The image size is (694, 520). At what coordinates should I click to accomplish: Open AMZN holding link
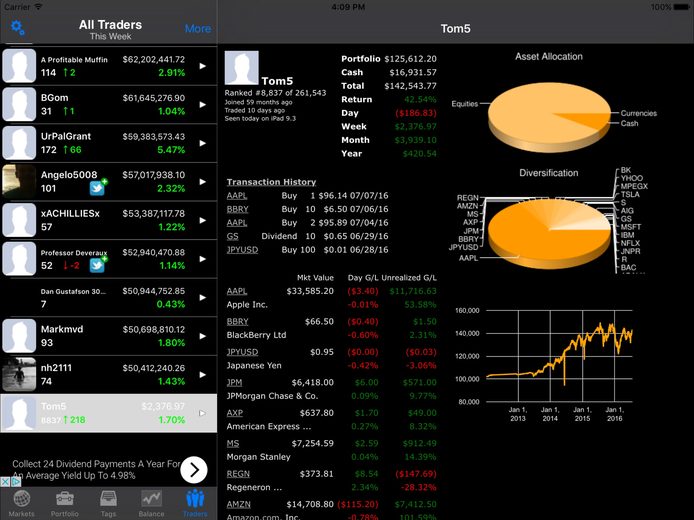tap(239, 505)
